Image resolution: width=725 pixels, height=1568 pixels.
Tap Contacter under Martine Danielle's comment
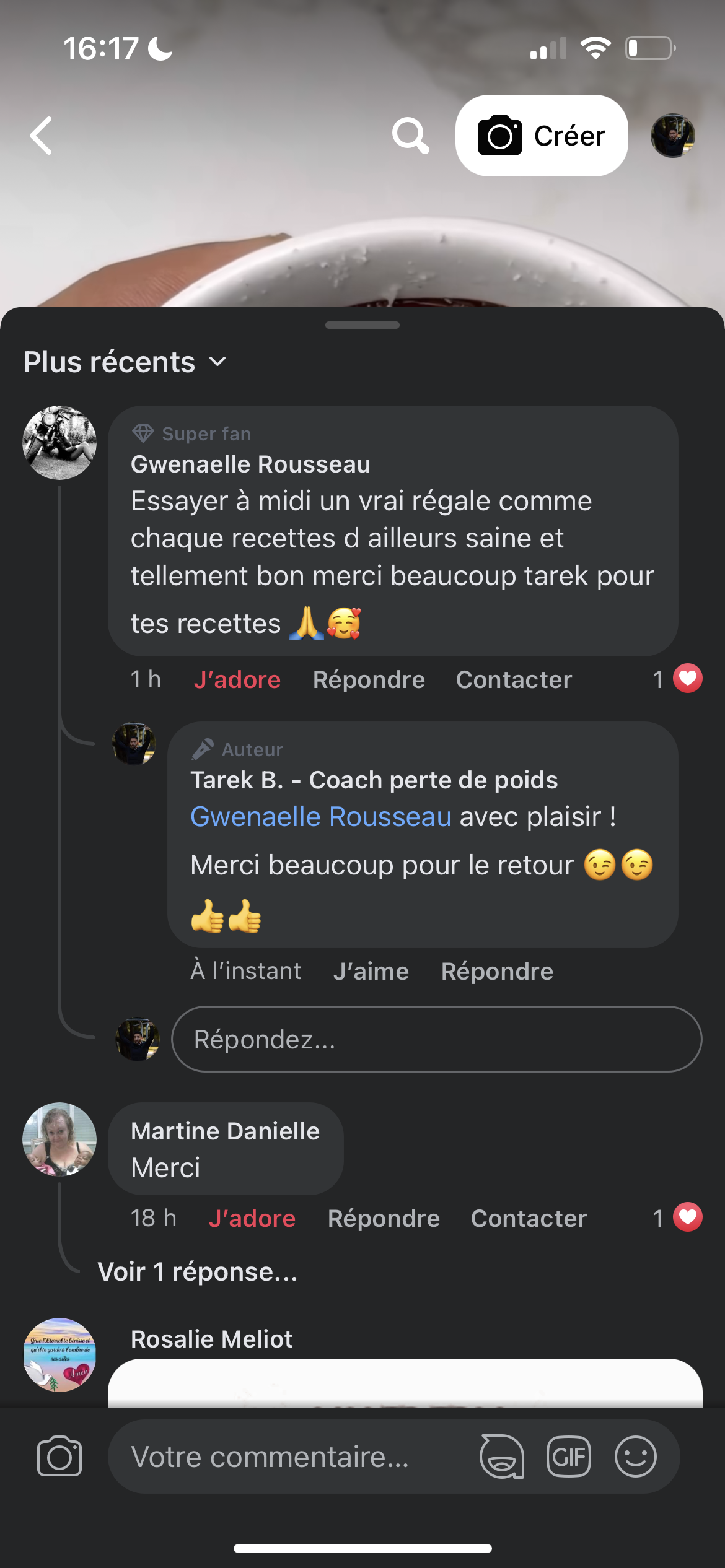click(x=529, y=1218)
